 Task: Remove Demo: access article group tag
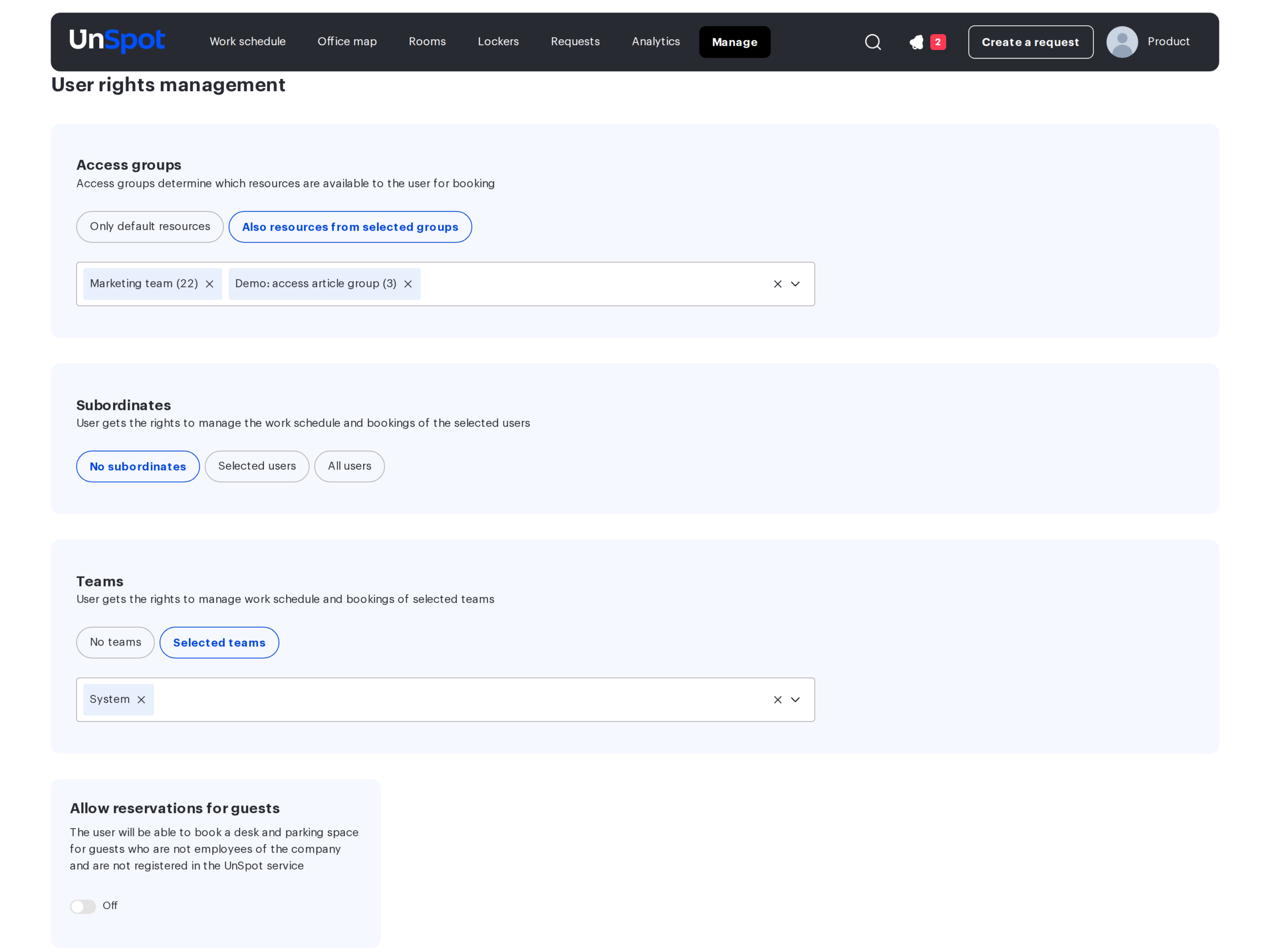point(408,284)
